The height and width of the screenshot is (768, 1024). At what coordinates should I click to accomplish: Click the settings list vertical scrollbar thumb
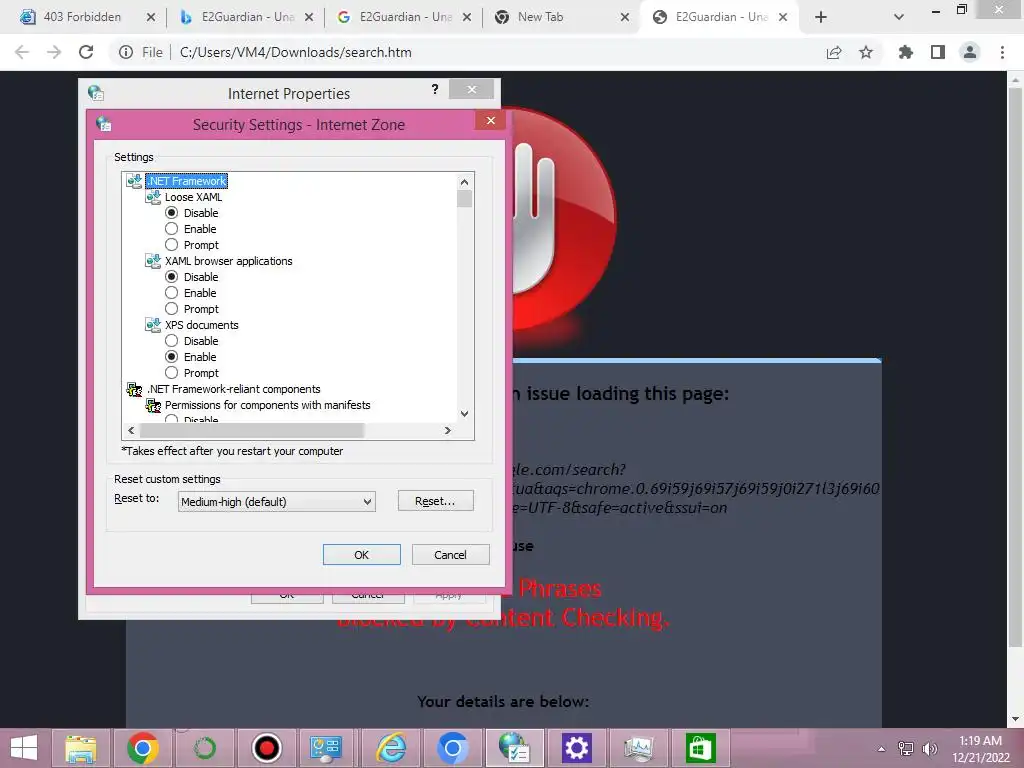[464, 199]
